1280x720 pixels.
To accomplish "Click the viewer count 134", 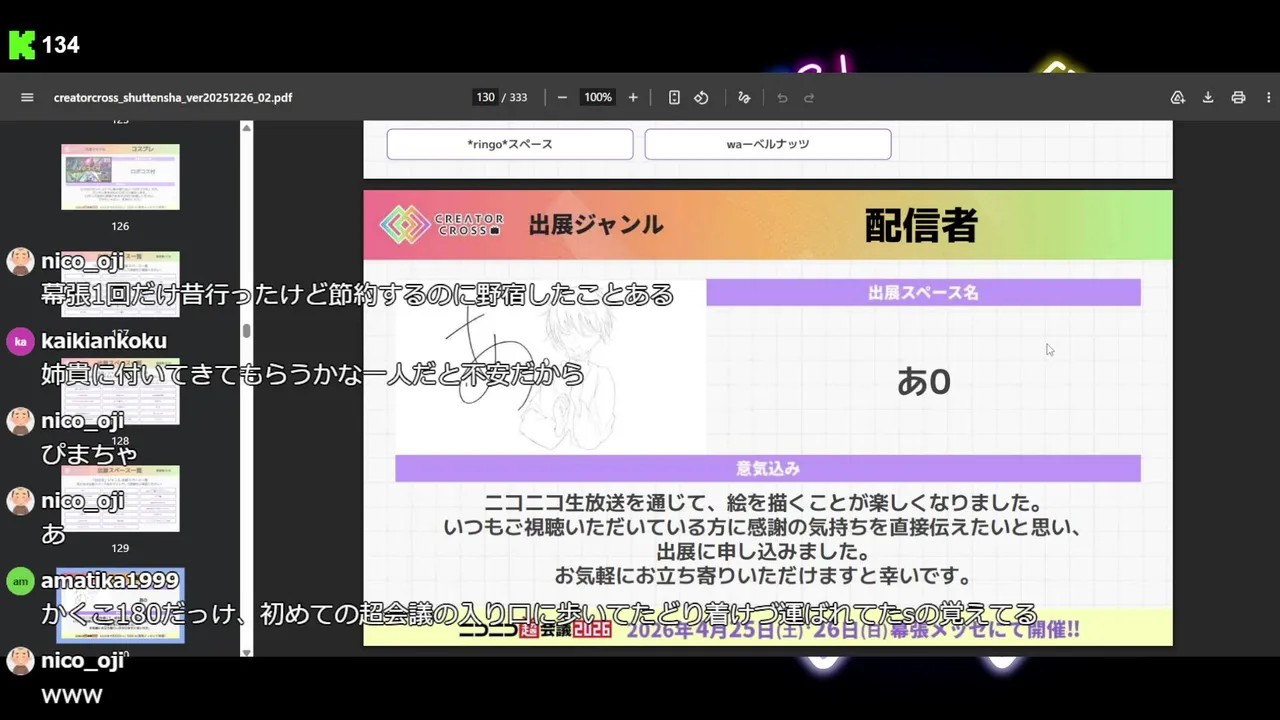I will pyautogui.click(x=60, y=44).
